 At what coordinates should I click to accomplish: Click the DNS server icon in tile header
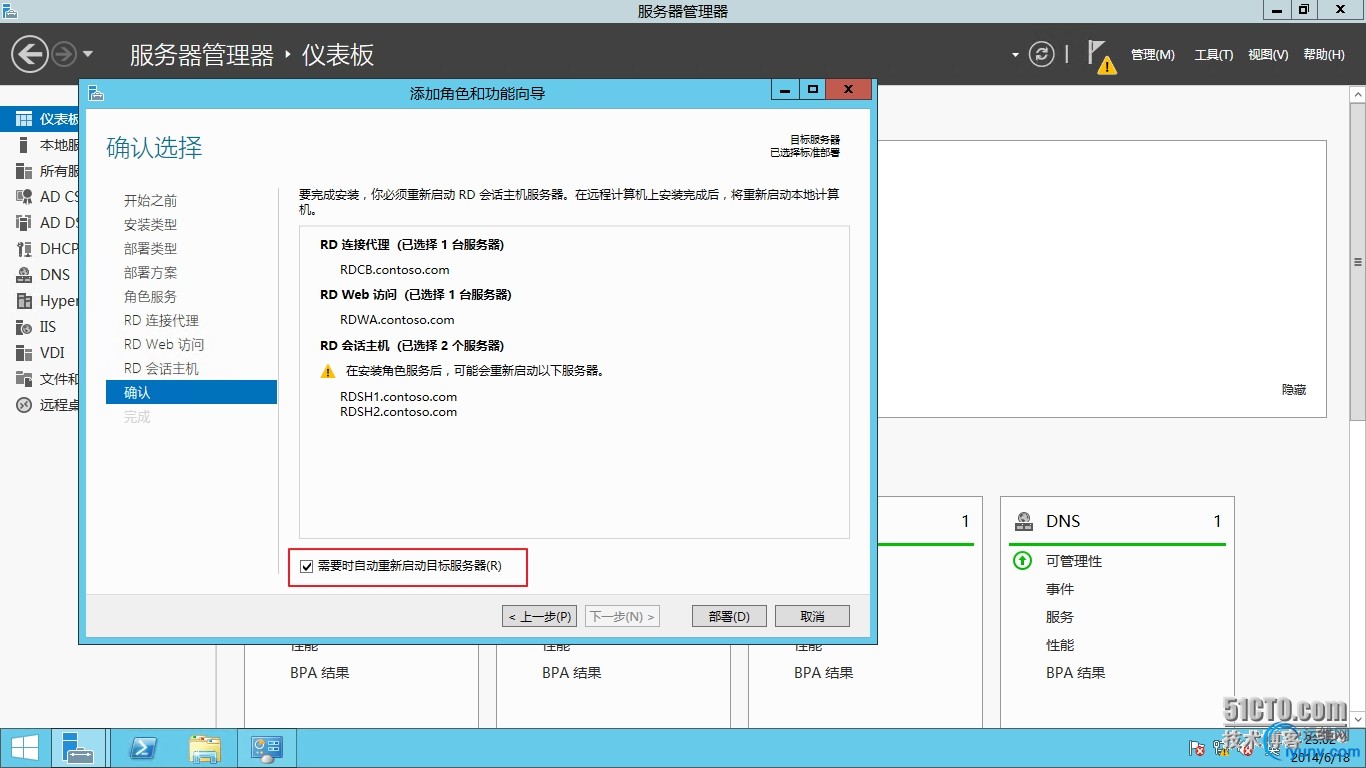tap(1024, 521)
